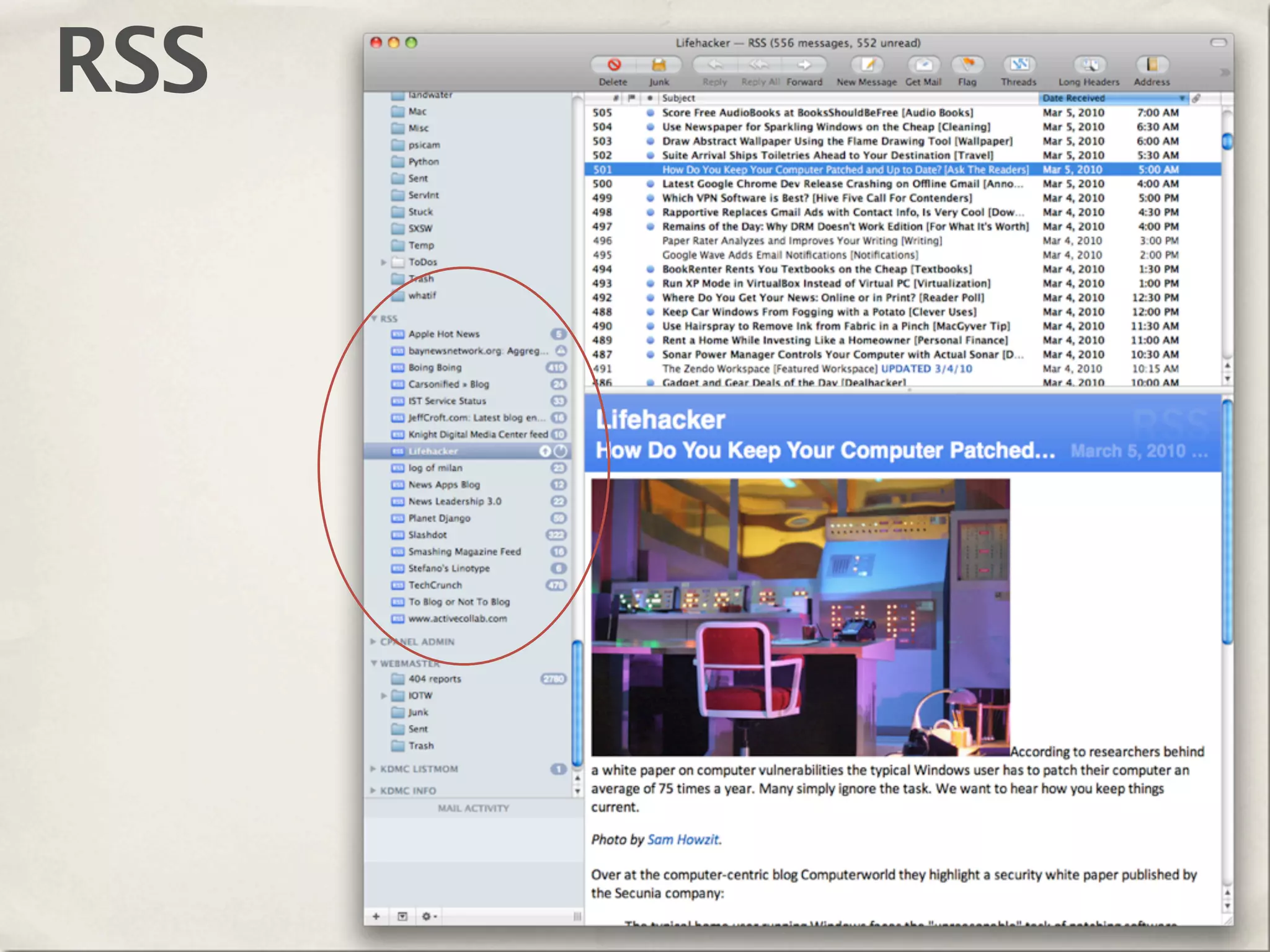Flag the message using the Flag icon
This screenshot has width=1270, height=952.
click(x=967, y=65)
